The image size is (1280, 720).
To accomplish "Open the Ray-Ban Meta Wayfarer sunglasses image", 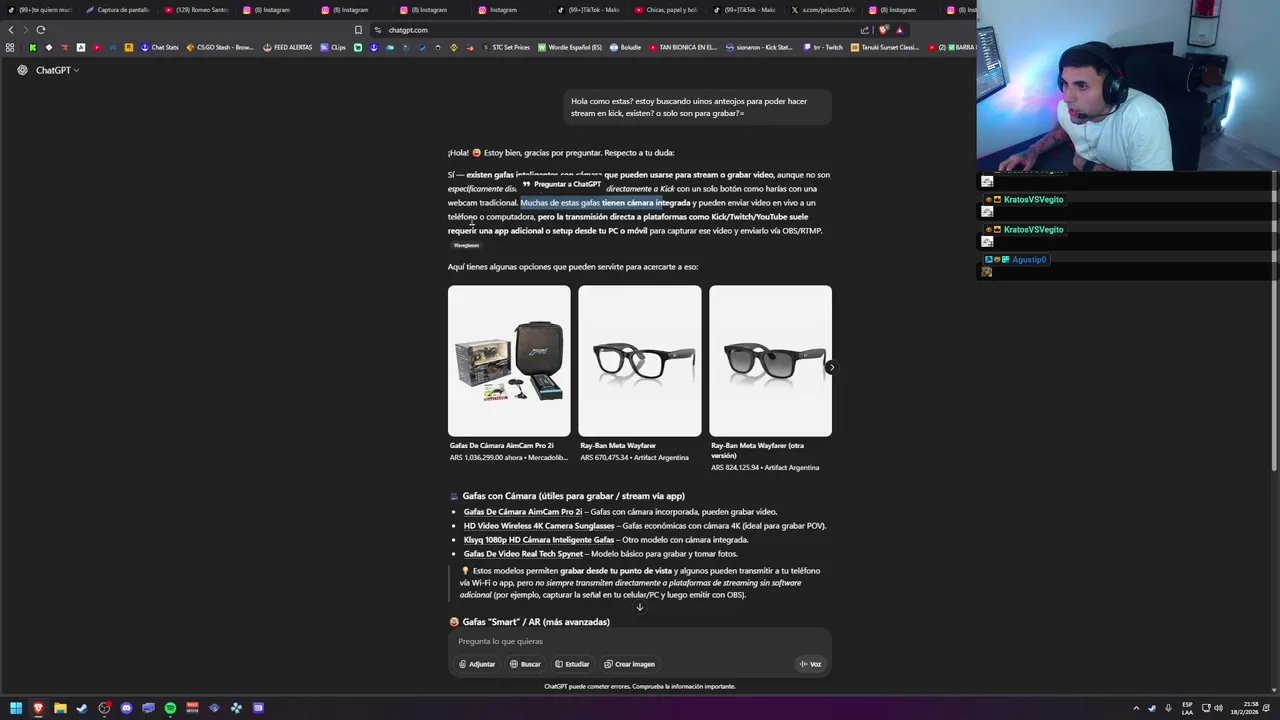I will point(770,361).
